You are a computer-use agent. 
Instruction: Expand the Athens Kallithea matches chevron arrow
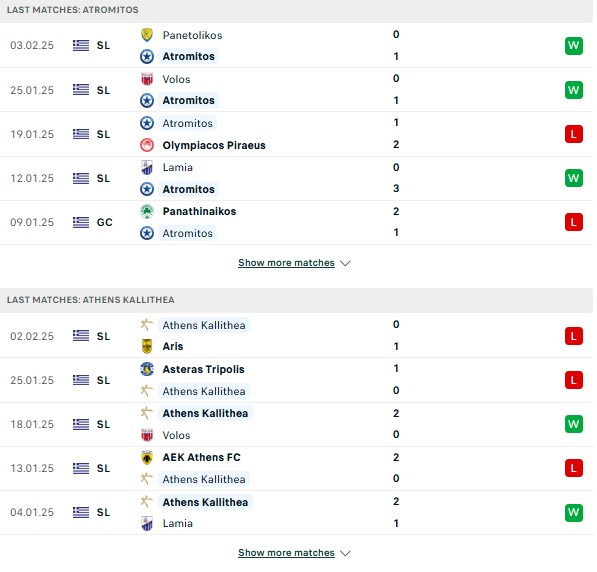click(345, 553)
